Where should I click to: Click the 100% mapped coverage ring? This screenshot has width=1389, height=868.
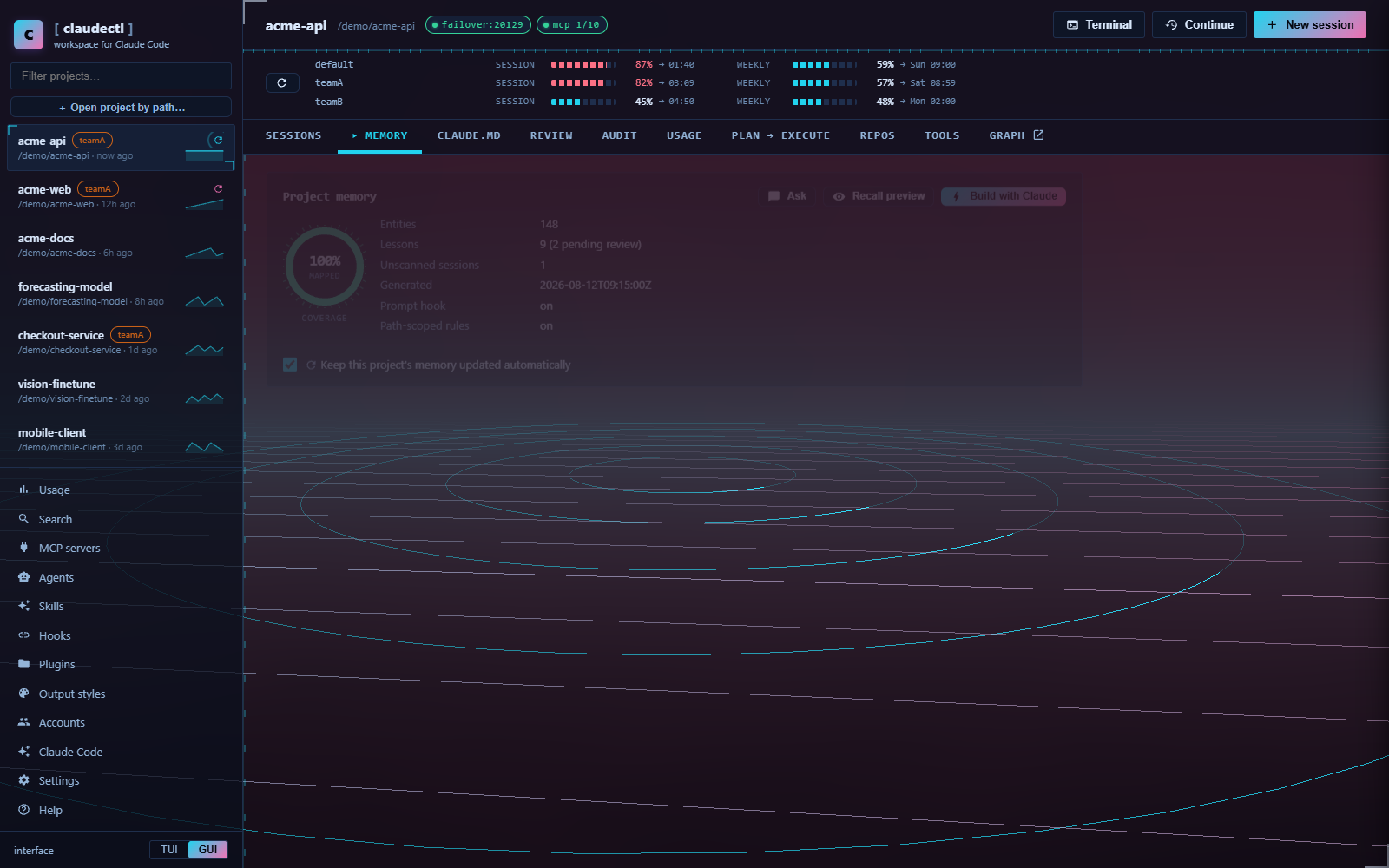point(325,266)
